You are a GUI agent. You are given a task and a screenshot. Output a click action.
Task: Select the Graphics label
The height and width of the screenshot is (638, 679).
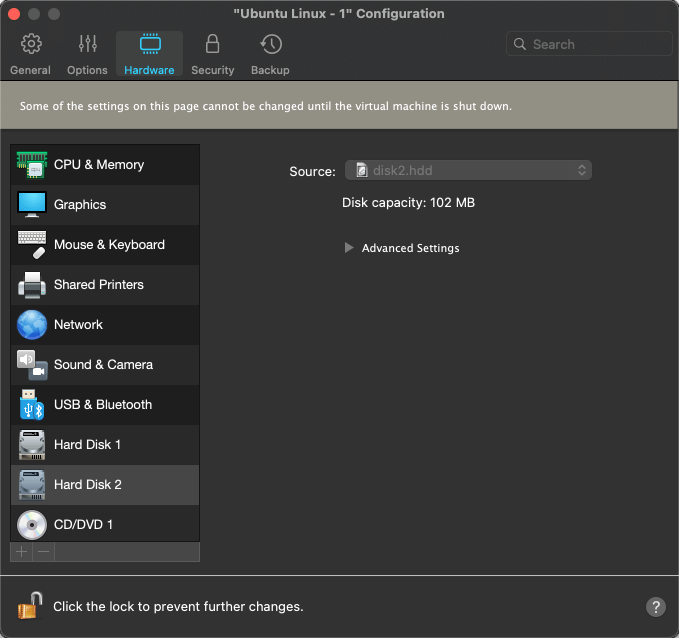(80, 204)
